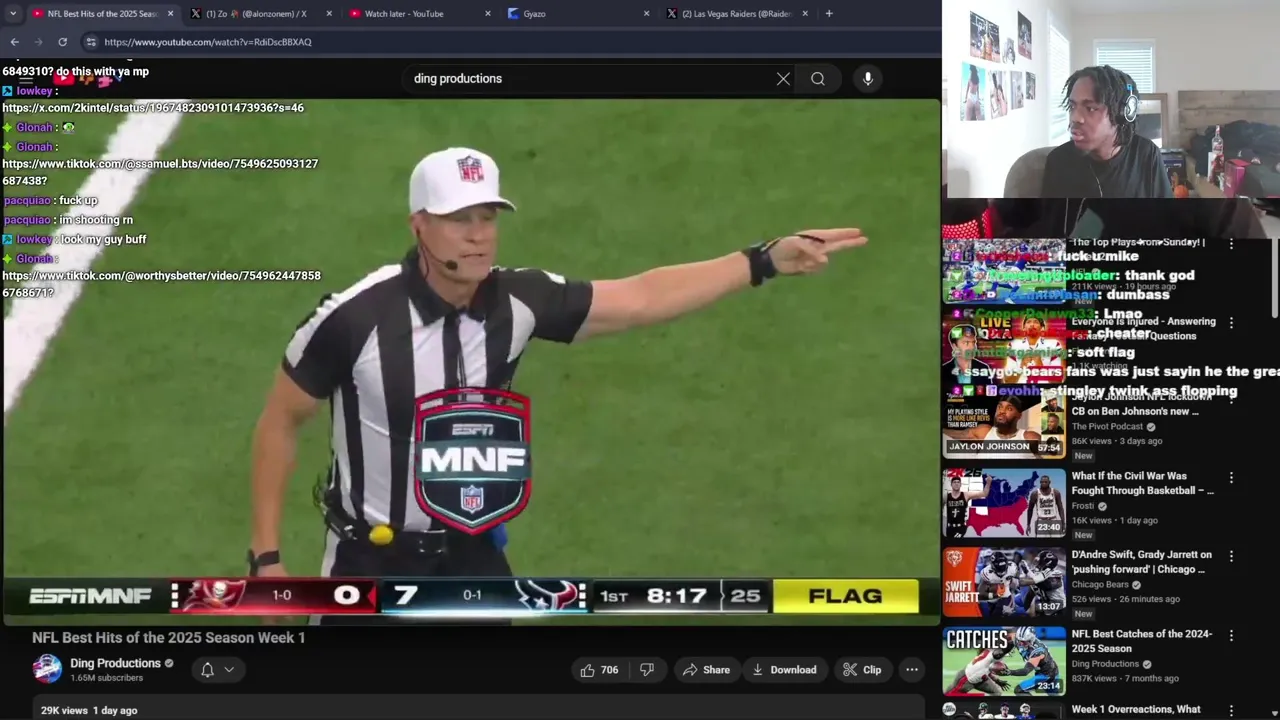
Task: Dislike the video with thumbs down
Action: pyautogui.click(x=647, y=670)
